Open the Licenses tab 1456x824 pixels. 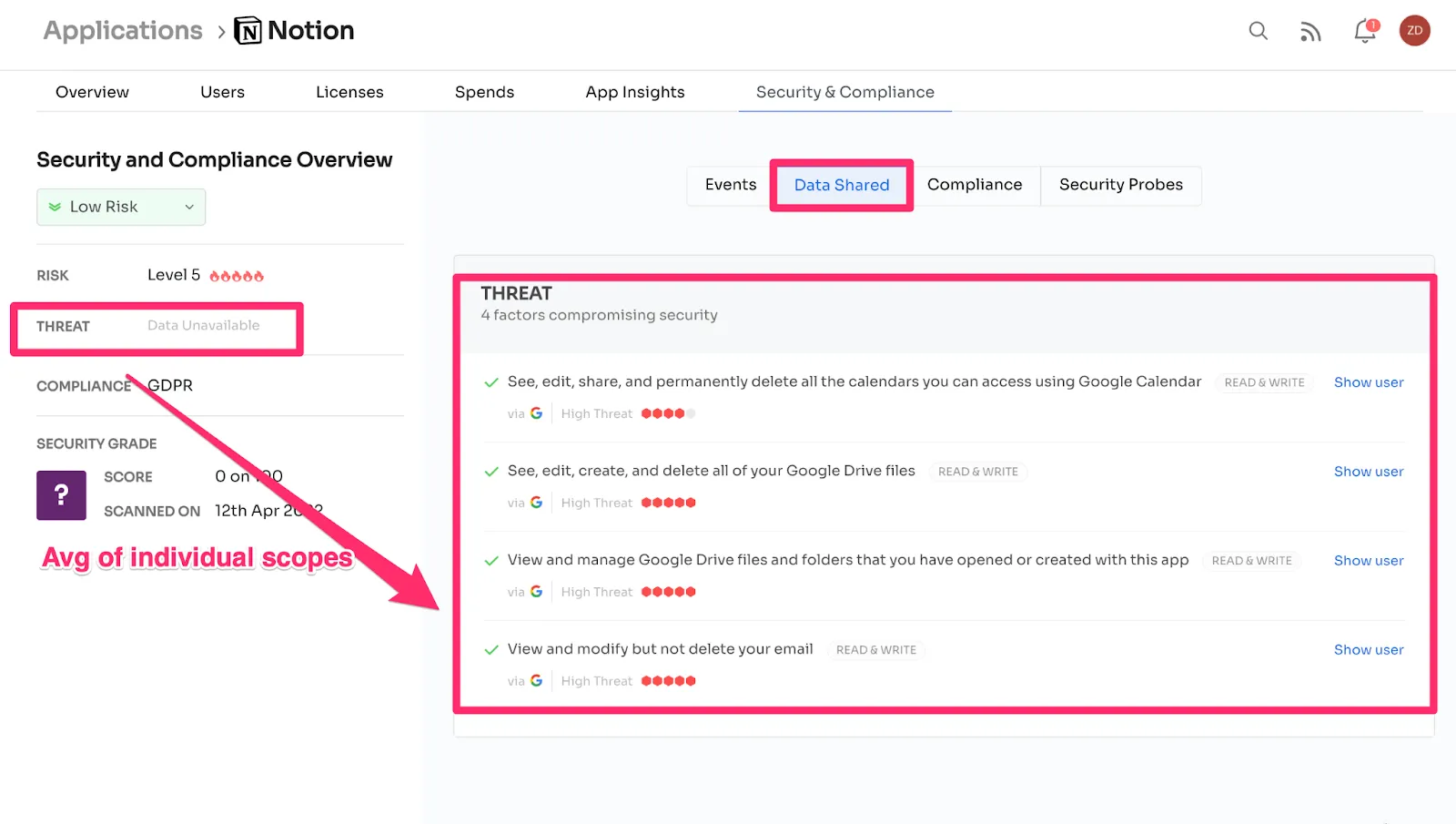[x=349, y=92]
